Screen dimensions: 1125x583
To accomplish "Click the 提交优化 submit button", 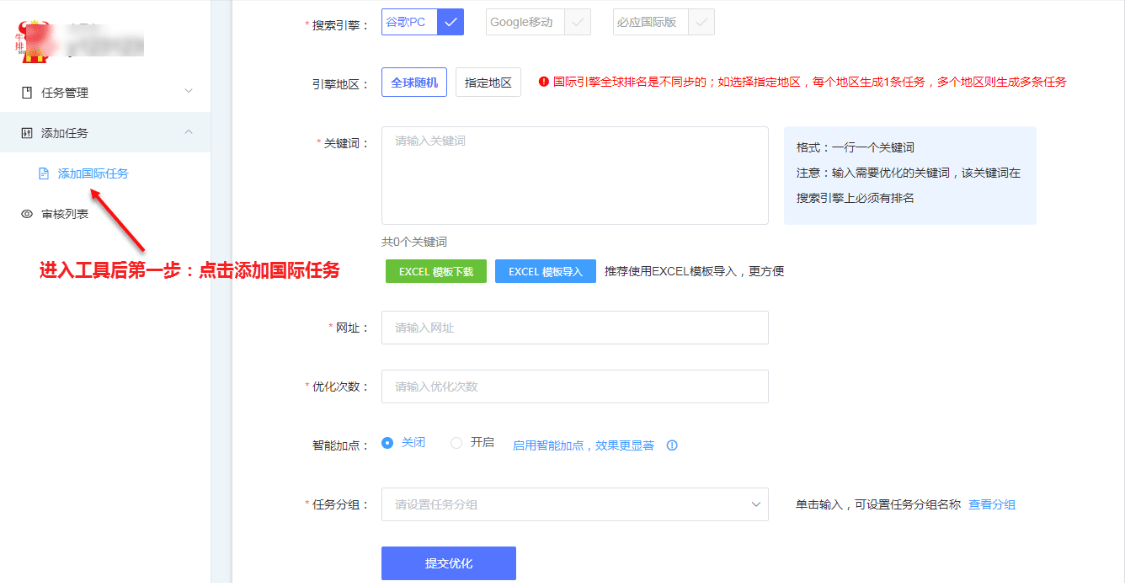I will [448, 563].
